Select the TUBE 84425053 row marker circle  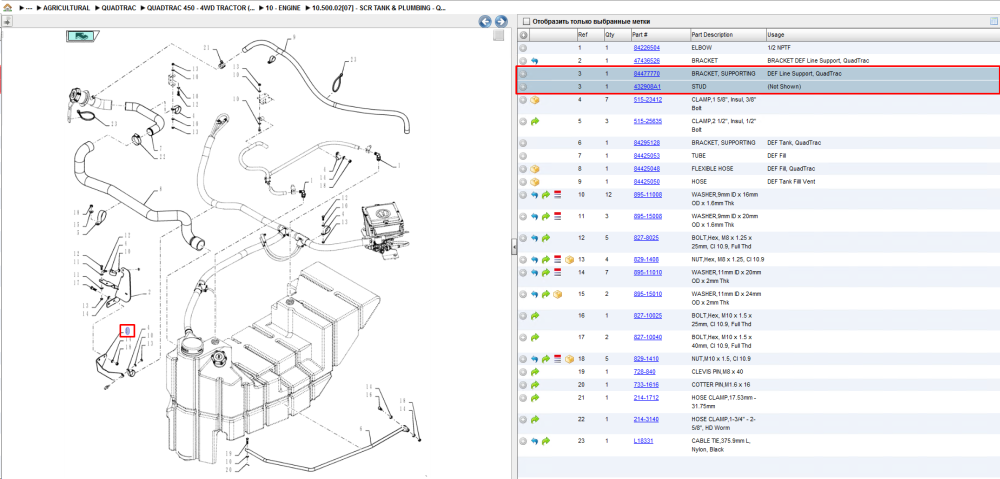[523, 156]
